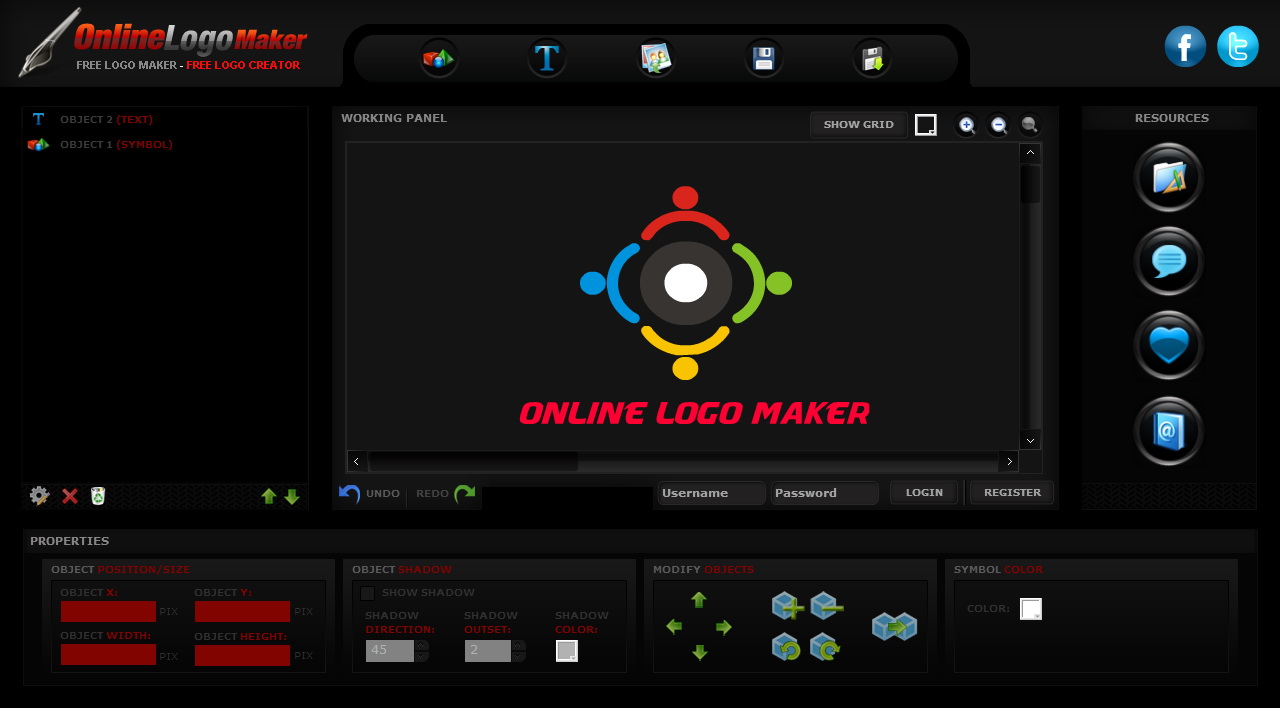This screenshot has height=709, width=1280.
Task: Click the shadow outset value field
Action: [x=488, y=651]
